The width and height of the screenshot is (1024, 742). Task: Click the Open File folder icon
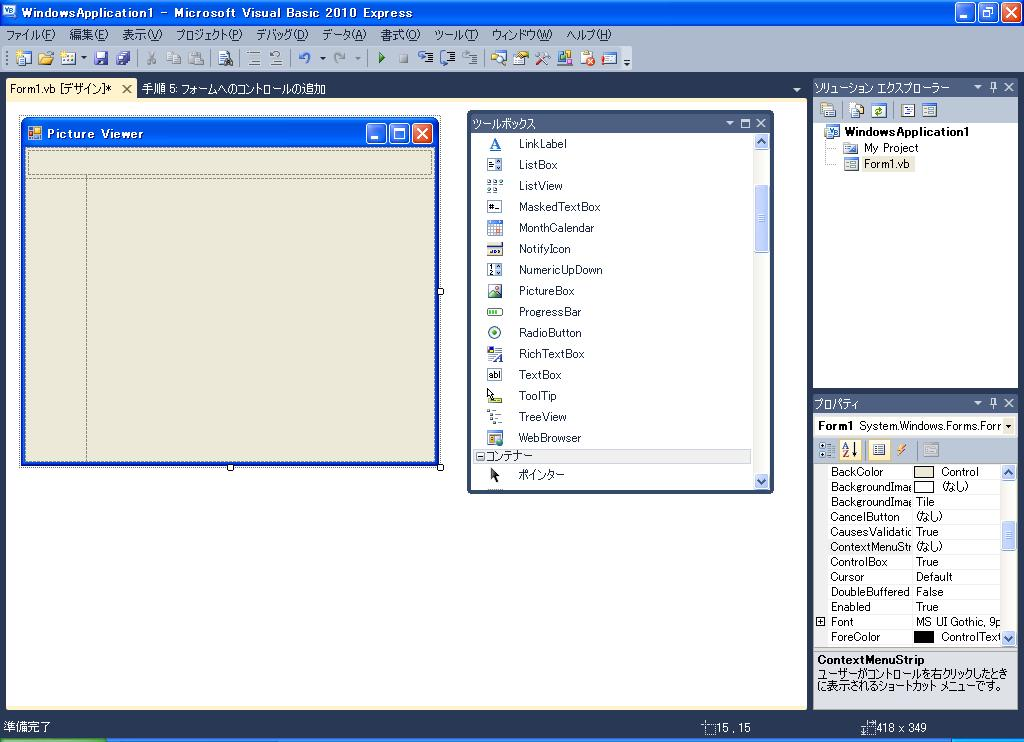point(45,58)
